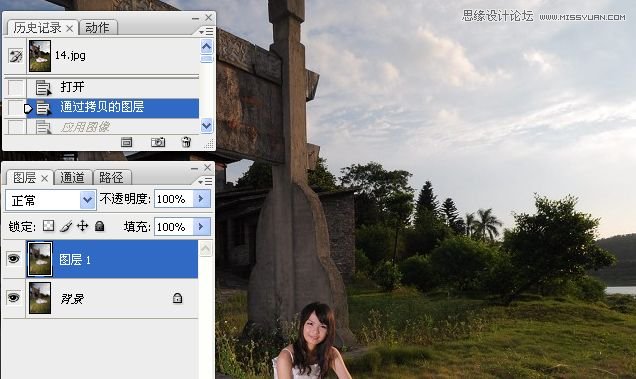Toggle lock all padlock icon
636x379 pixels.
(99, 226)
